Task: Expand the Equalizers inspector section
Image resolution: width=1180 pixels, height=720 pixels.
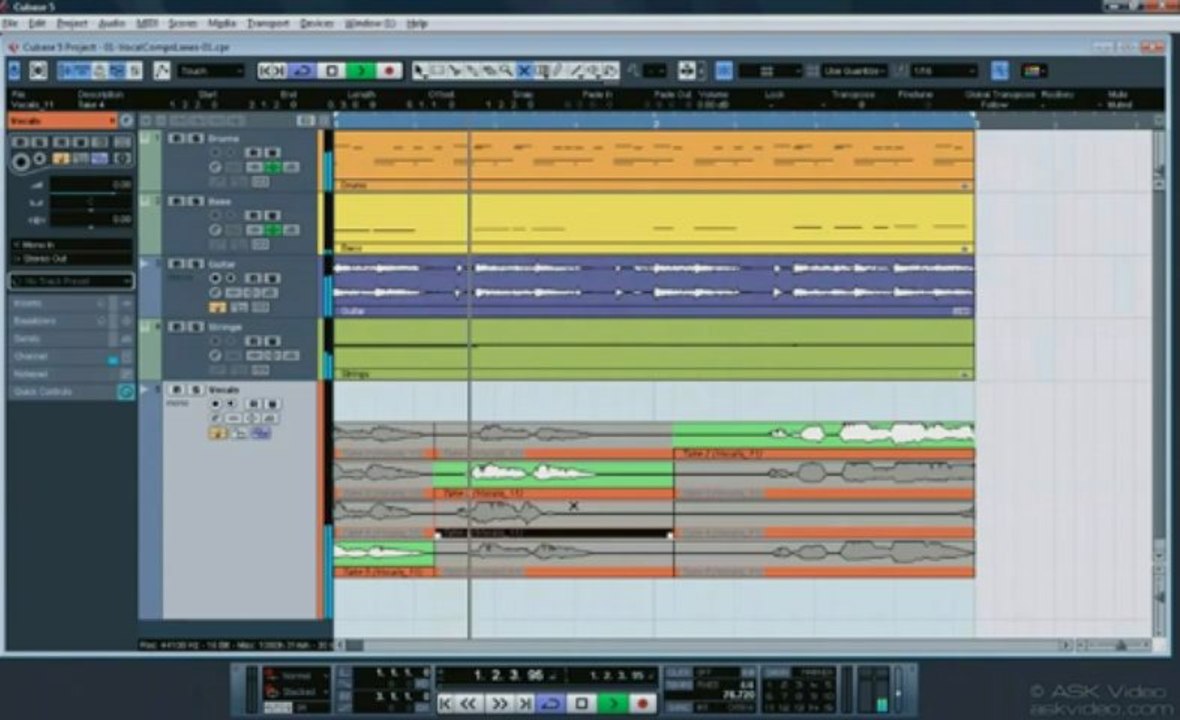Action: [71, 321]
